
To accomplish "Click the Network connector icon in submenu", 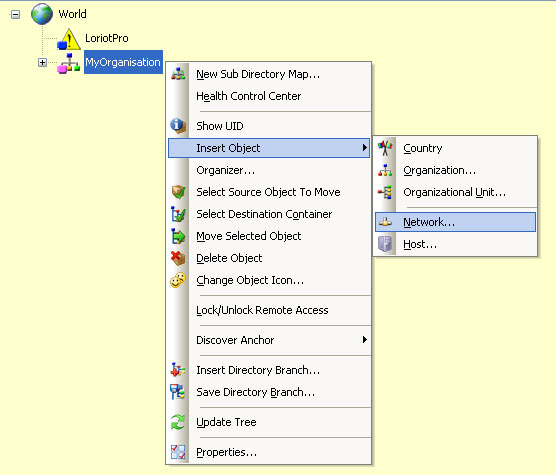I will (385, 222).
